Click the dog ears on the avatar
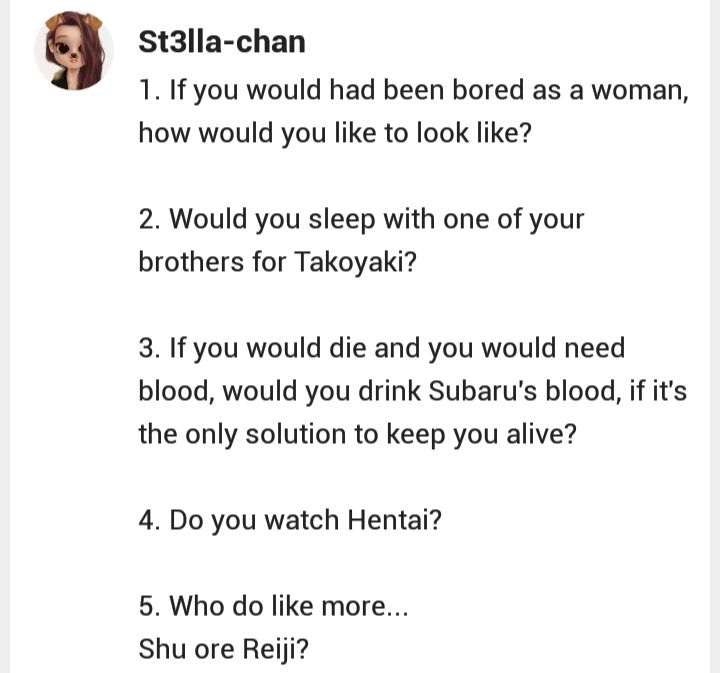 coord(73,21)
